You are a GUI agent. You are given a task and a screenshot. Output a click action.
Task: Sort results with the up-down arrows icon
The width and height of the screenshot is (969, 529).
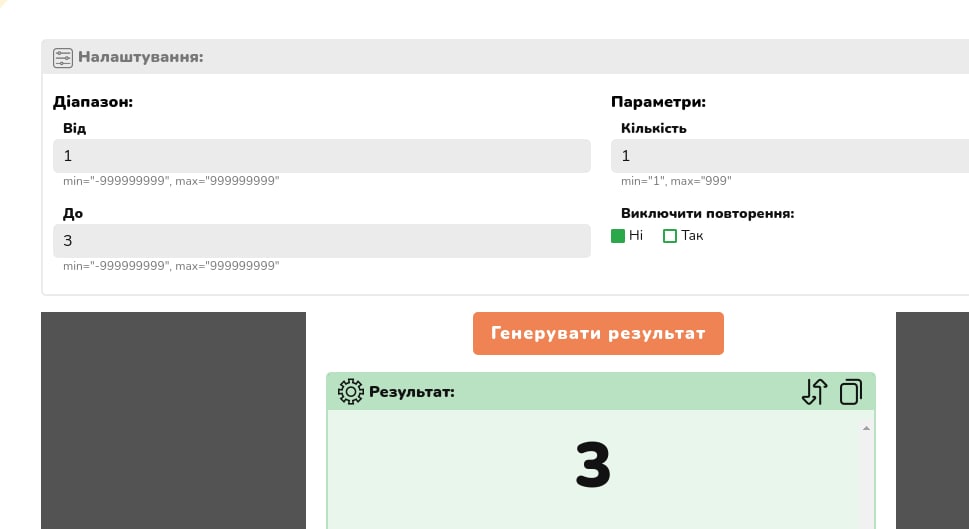(x=815, y=392)
